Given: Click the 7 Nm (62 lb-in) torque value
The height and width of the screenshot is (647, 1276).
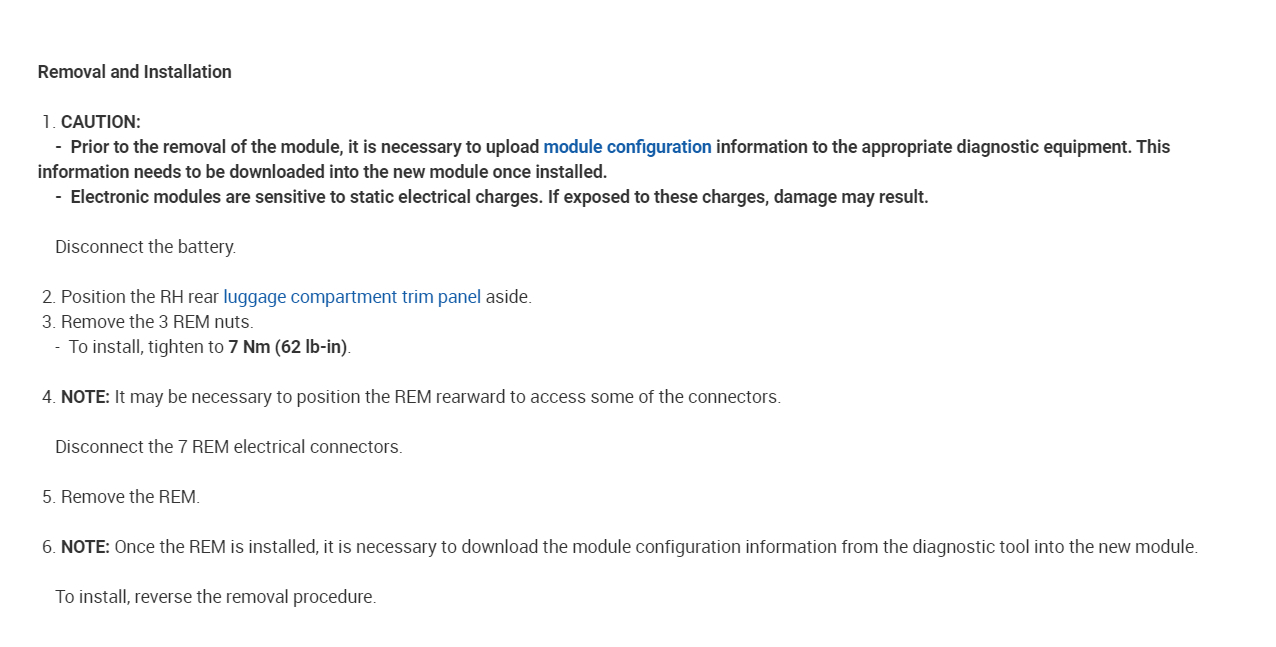Looking at the screenshot, I should (x=288, y=347).
